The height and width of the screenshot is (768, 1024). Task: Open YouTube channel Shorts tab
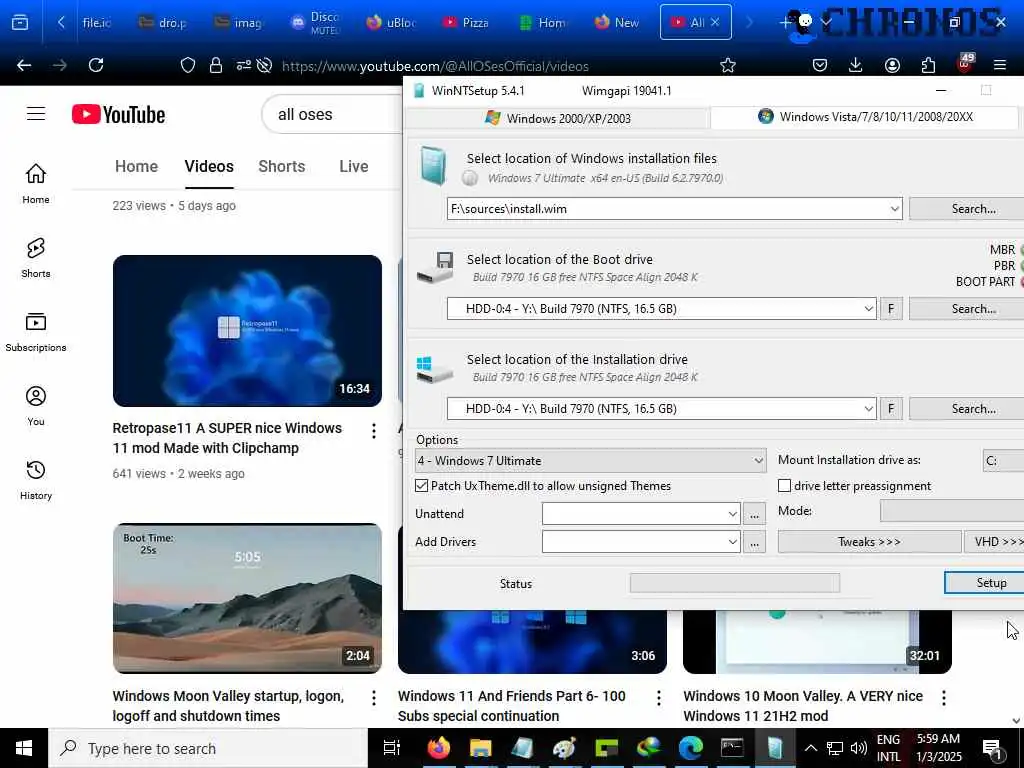pos(281,167)
